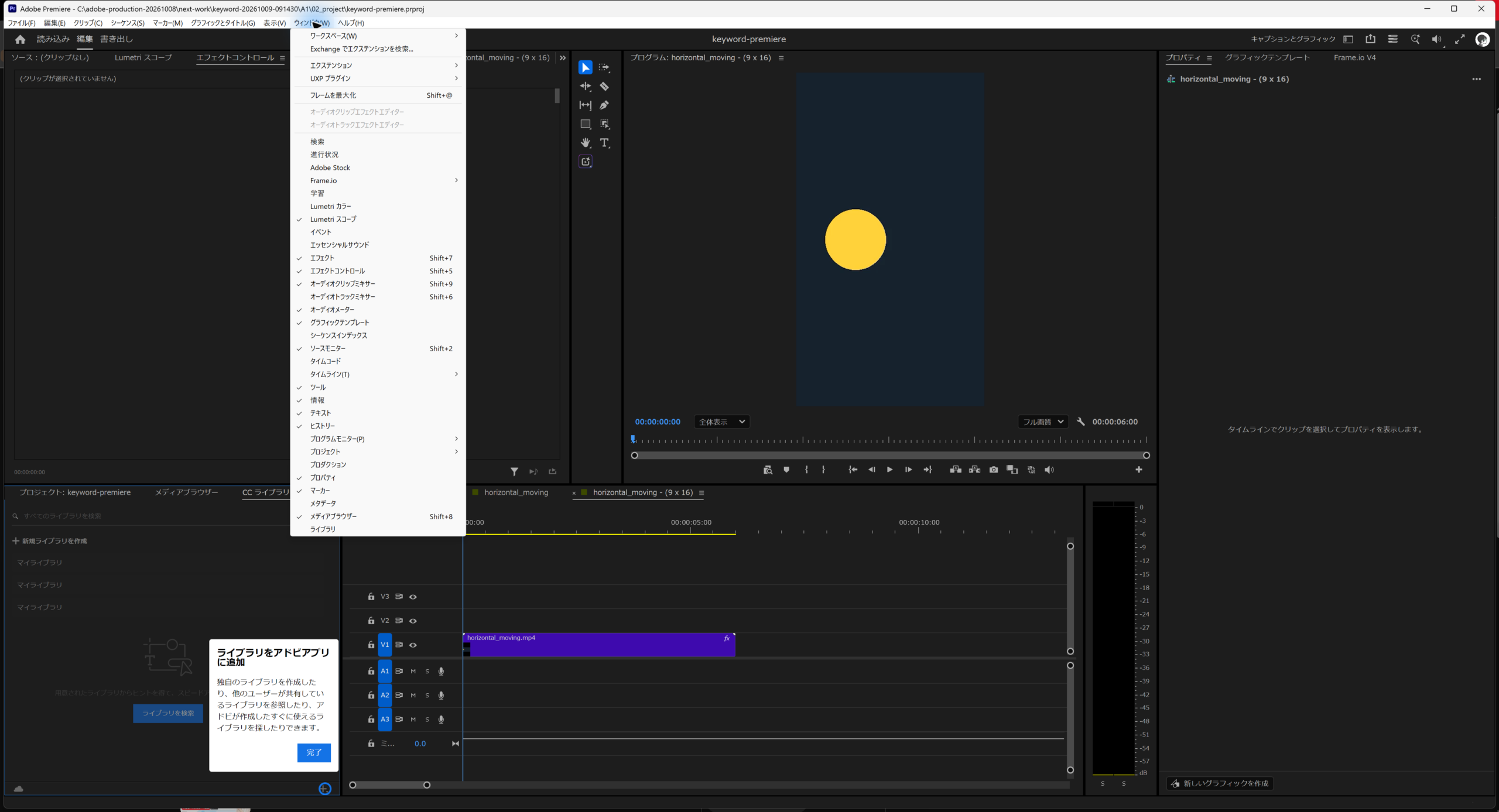Select the Selection tool arrow icon

(585, 68)
